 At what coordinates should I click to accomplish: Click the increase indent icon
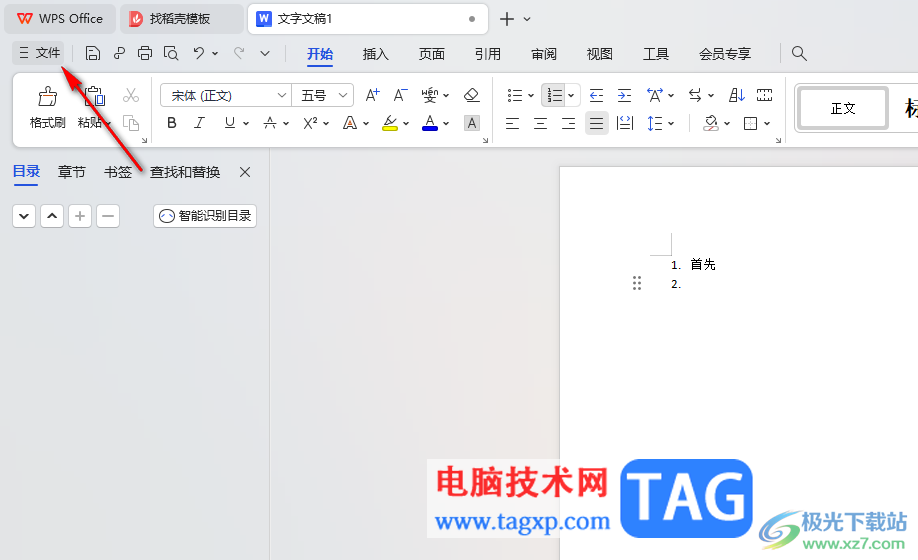[x=624, y=95]
